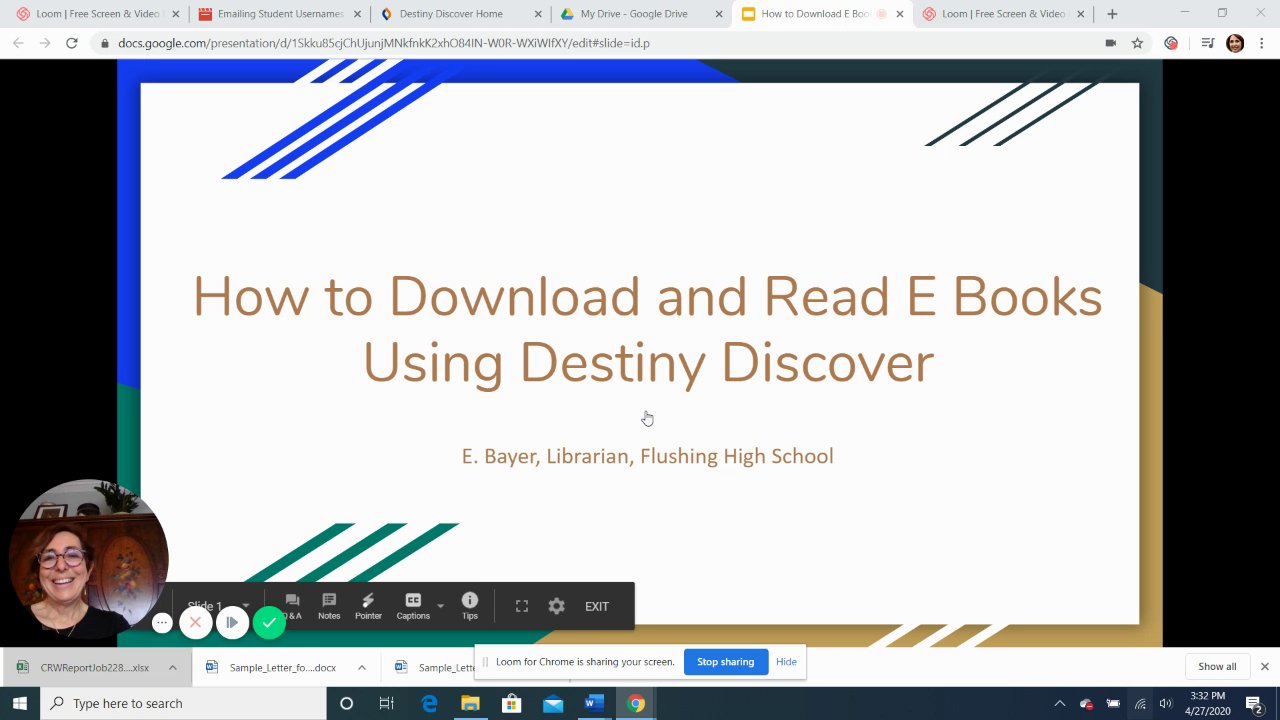Click Chrome icon on taskbar
1280x720 pixels.
[x=636, y=703]
